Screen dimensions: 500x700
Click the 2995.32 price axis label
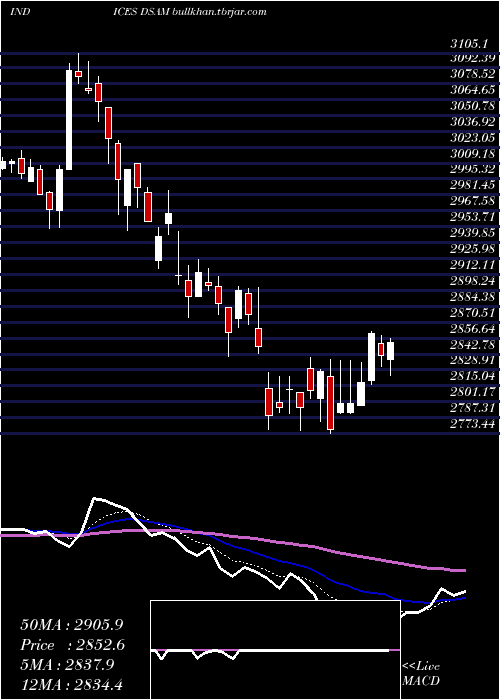(x=473, y=170)
